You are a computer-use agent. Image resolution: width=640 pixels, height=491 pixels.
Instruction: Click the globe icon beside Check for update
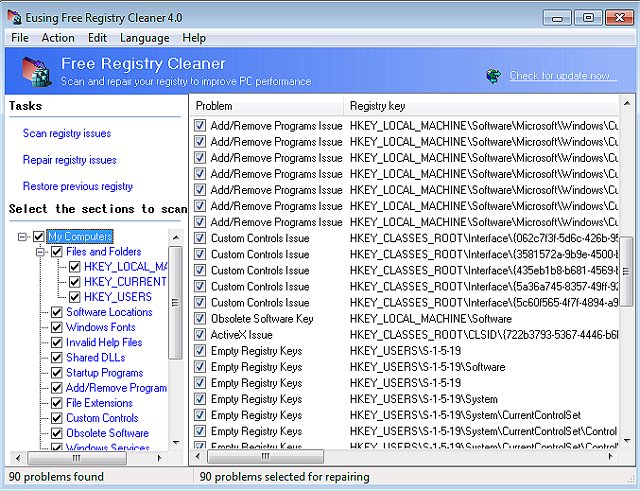tap(494, 75)
